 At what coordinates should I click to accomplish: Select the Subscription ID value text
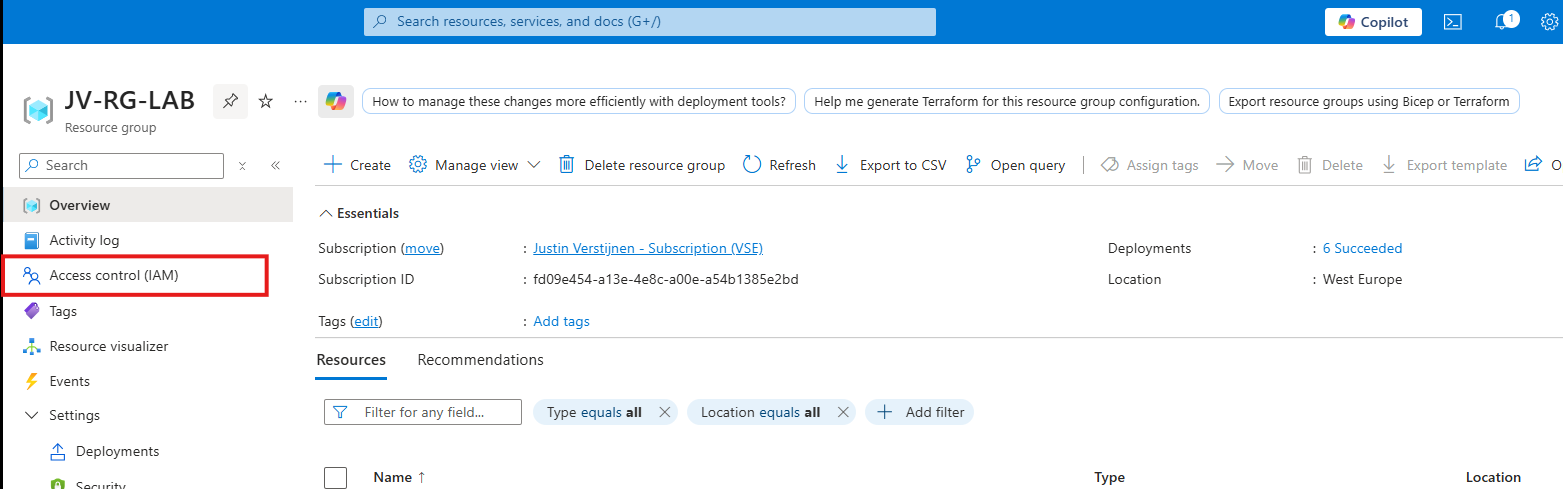pyautogui.click(x=666, y=279)
